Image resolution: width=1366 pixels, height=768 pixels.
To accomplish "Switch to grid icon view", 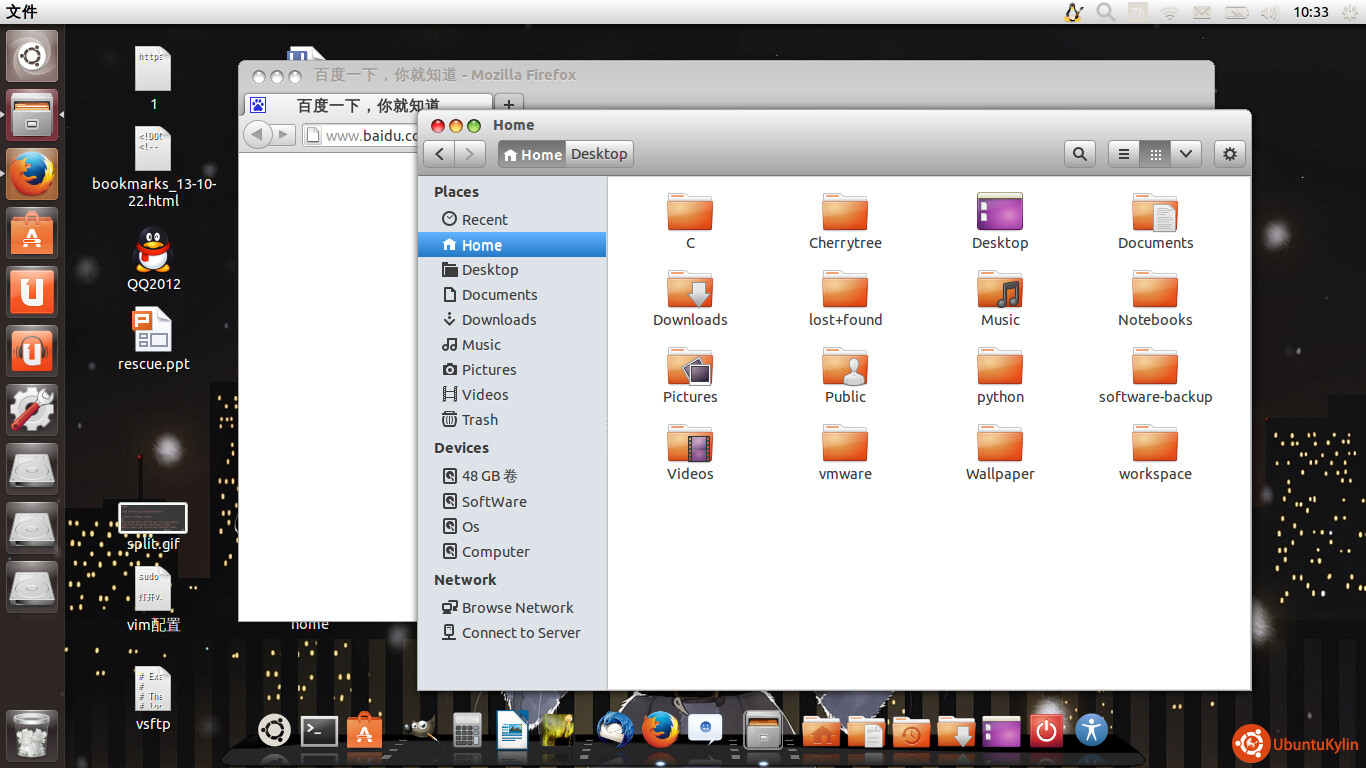I will (1155, 154).
